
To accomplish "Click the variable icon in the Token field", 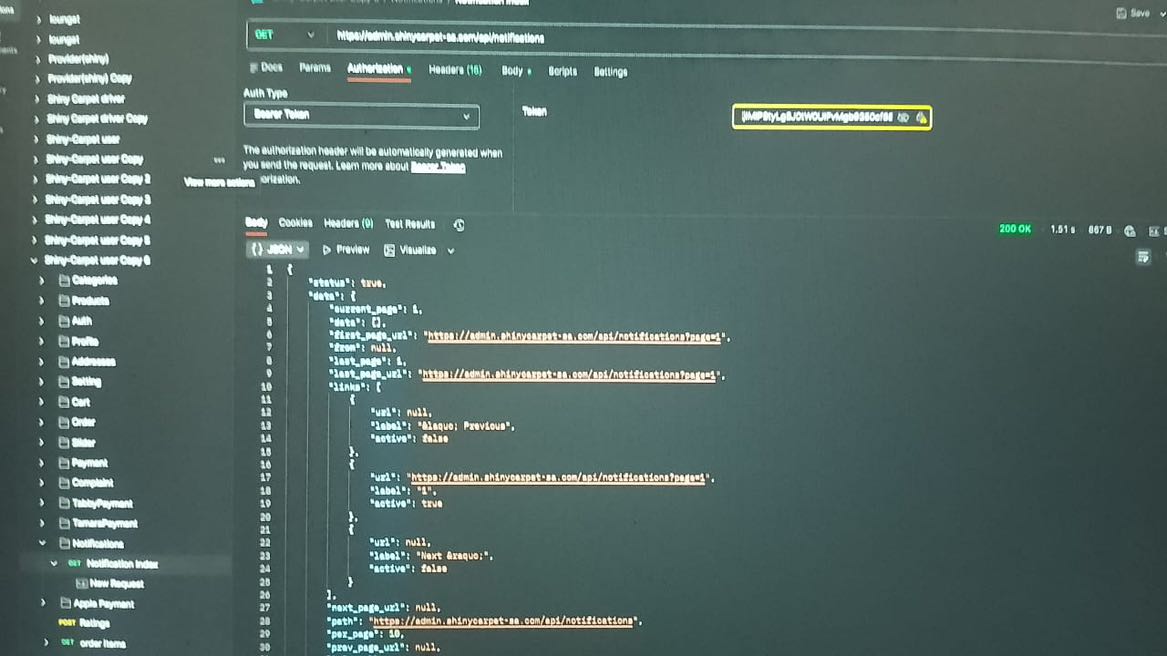I will [x=921, y=118].
